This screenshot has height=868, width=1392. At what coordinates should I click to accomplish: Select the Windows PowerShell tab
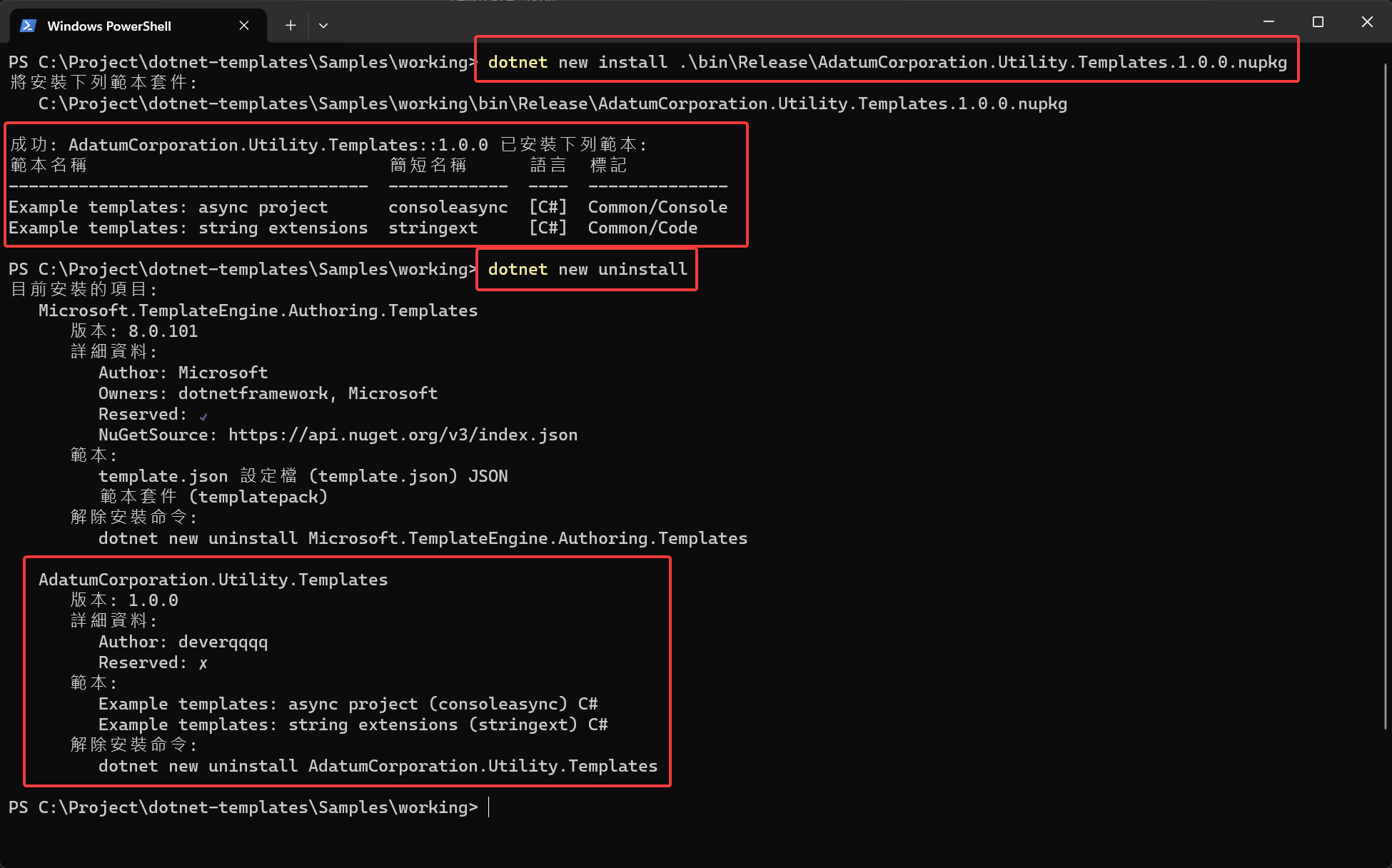(x=138, y=26)
